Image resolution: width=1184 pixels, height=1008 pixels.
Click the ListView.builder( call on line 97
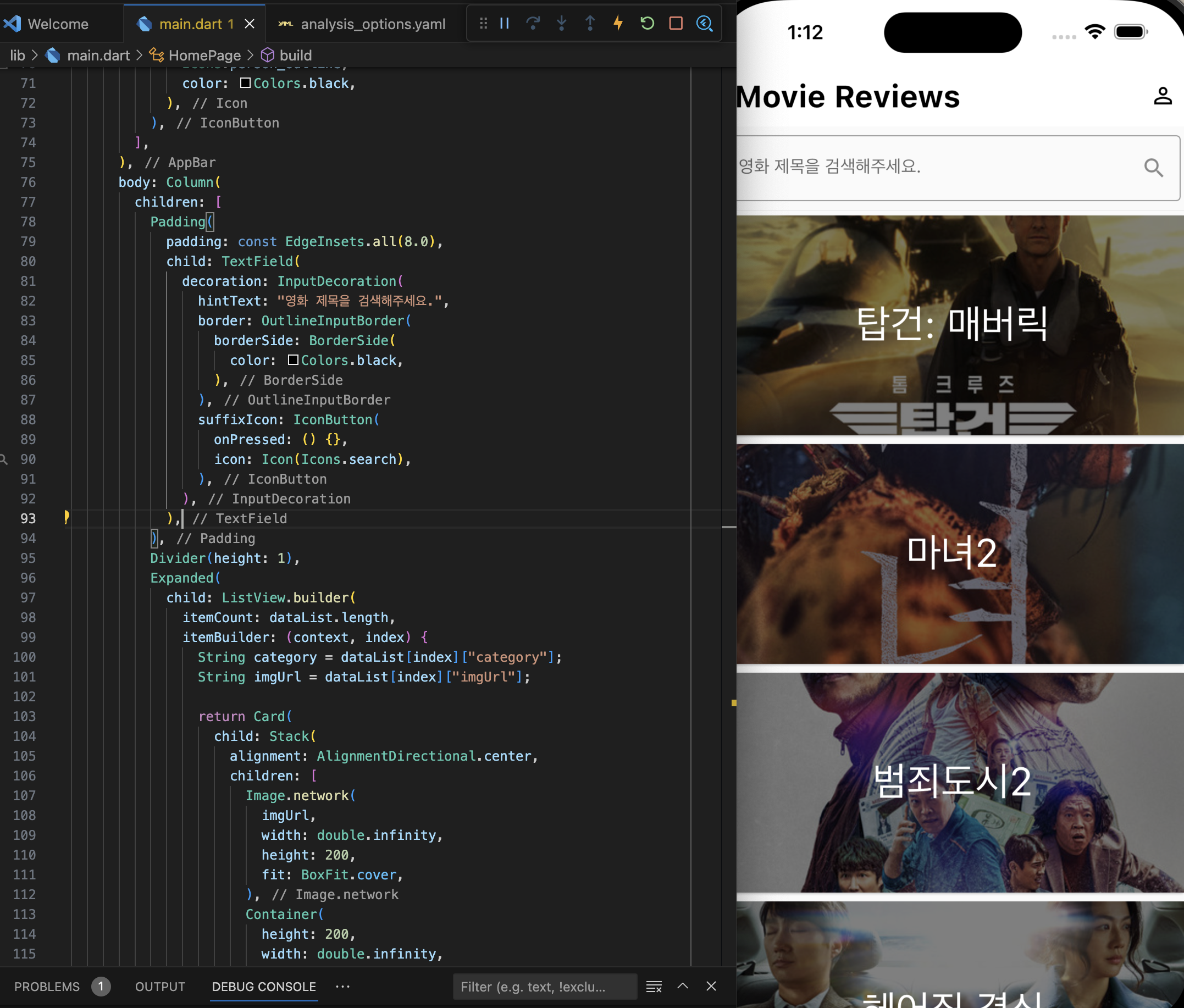point(289,598)
